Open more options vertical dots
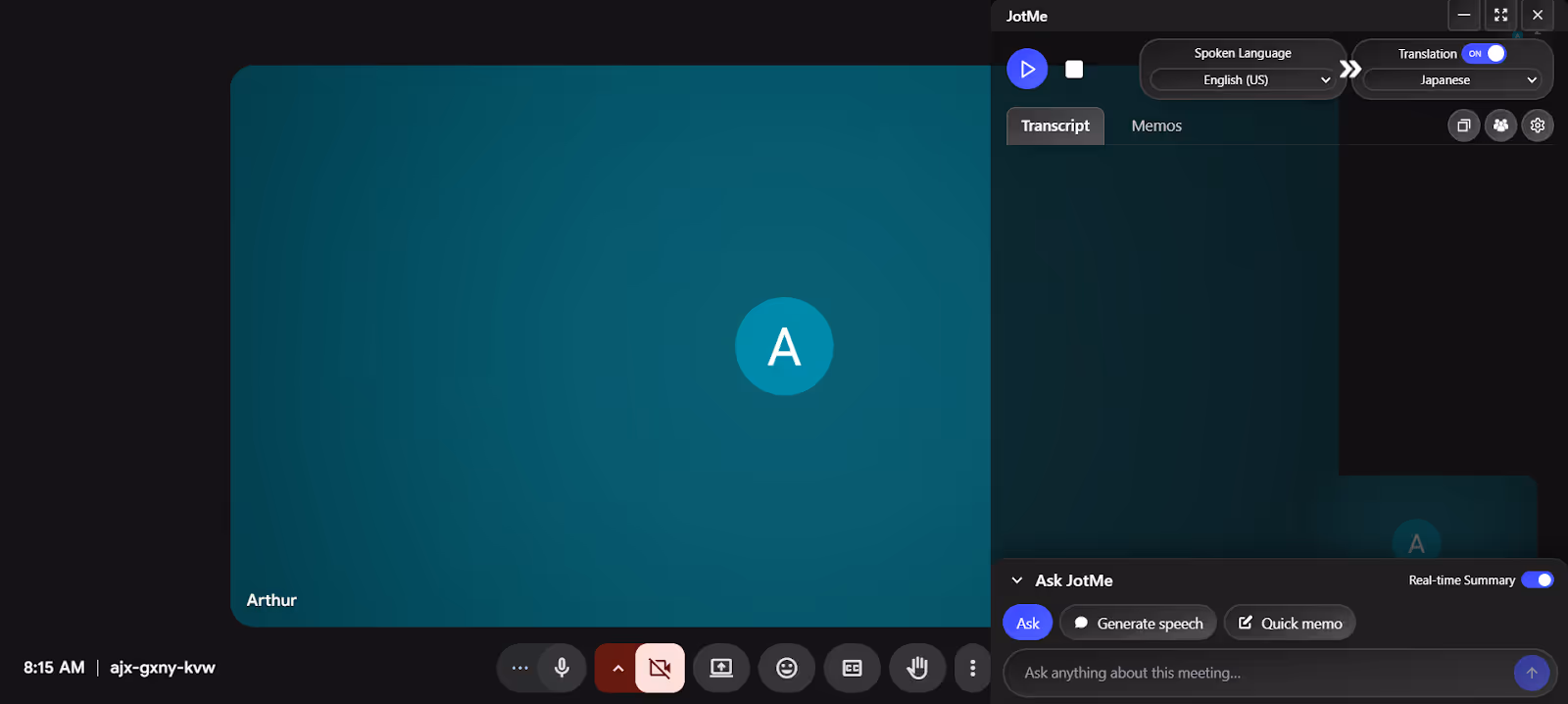The height and width of the screenshot is (704, 1568). tap(972, 668)
